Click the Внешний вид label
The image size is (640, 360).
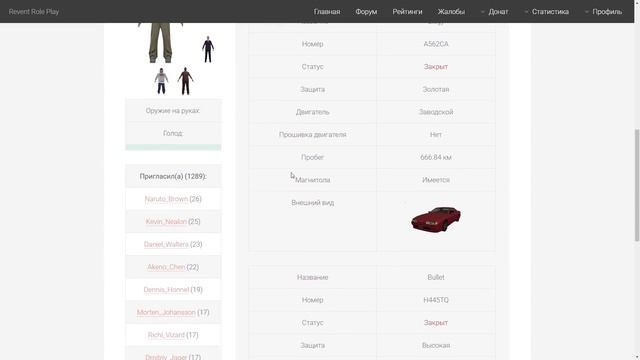(x=312, y=202)
